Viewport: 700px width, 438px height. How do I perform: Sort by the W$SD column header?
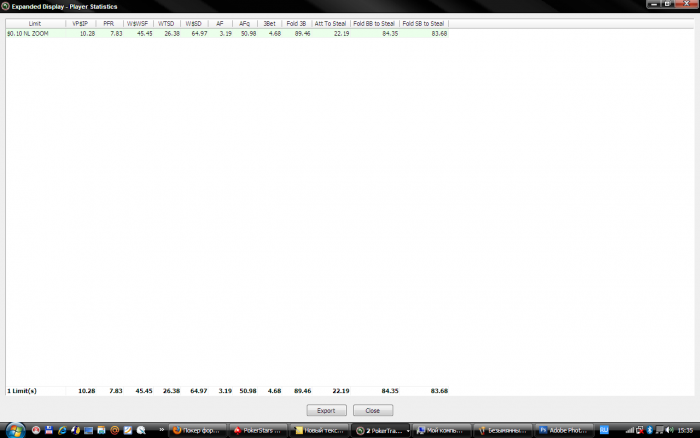pos(194,24)
